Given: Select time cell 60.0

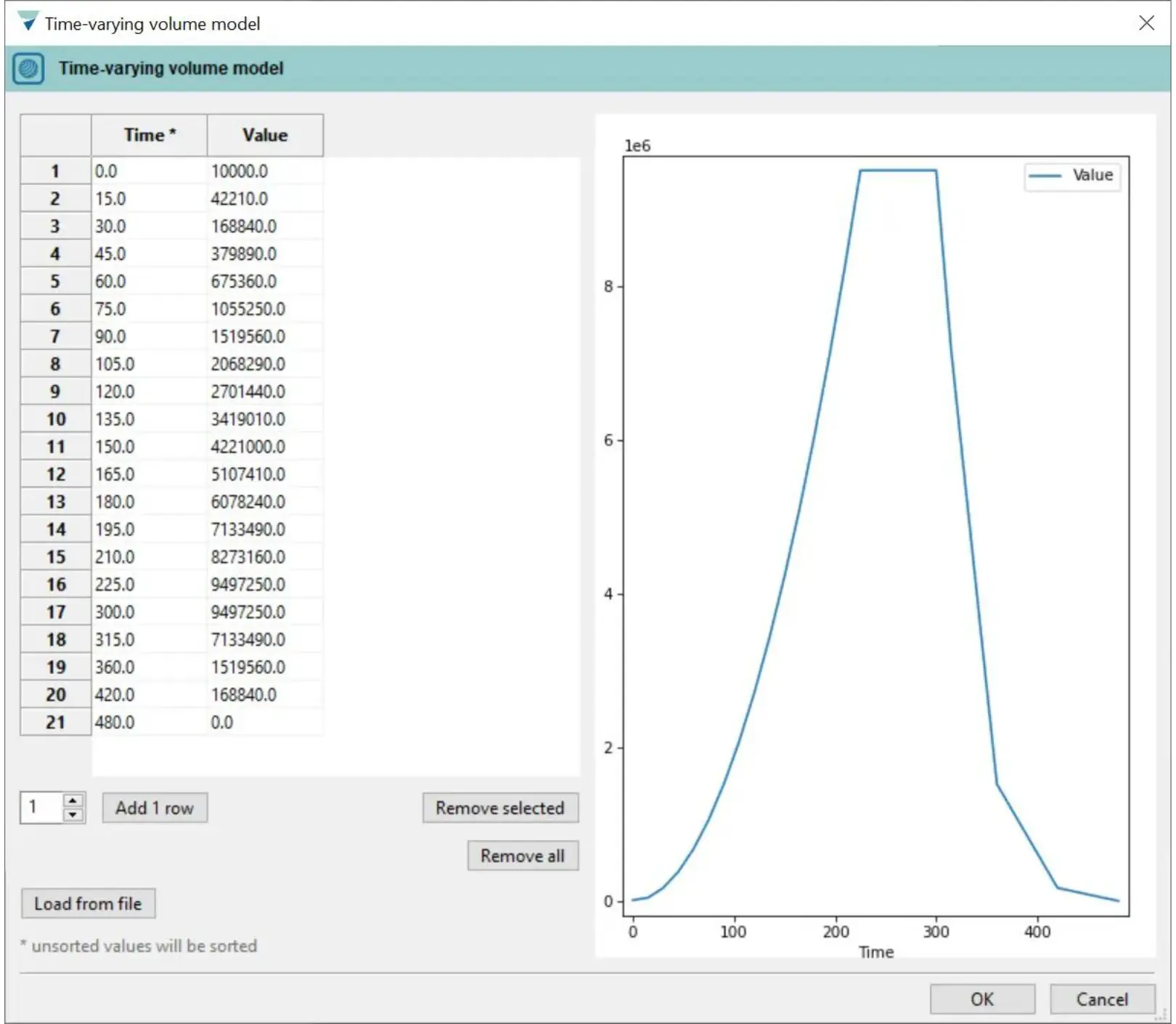Looking at the screenshot, I should [x=150, y=282].
